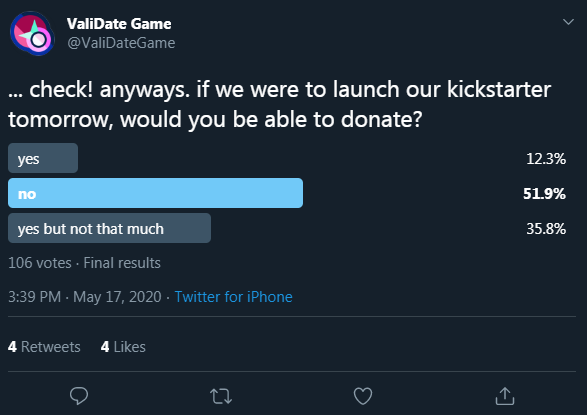587x415 pixels.
Task: Click the retweet arrows icon
Action: pos(221,396)
